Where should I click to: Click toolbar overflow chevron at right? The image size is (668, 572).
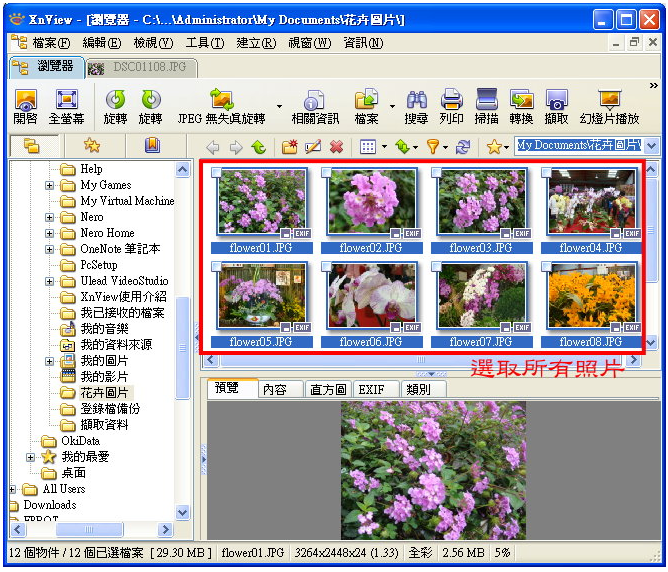coord(653,86)
